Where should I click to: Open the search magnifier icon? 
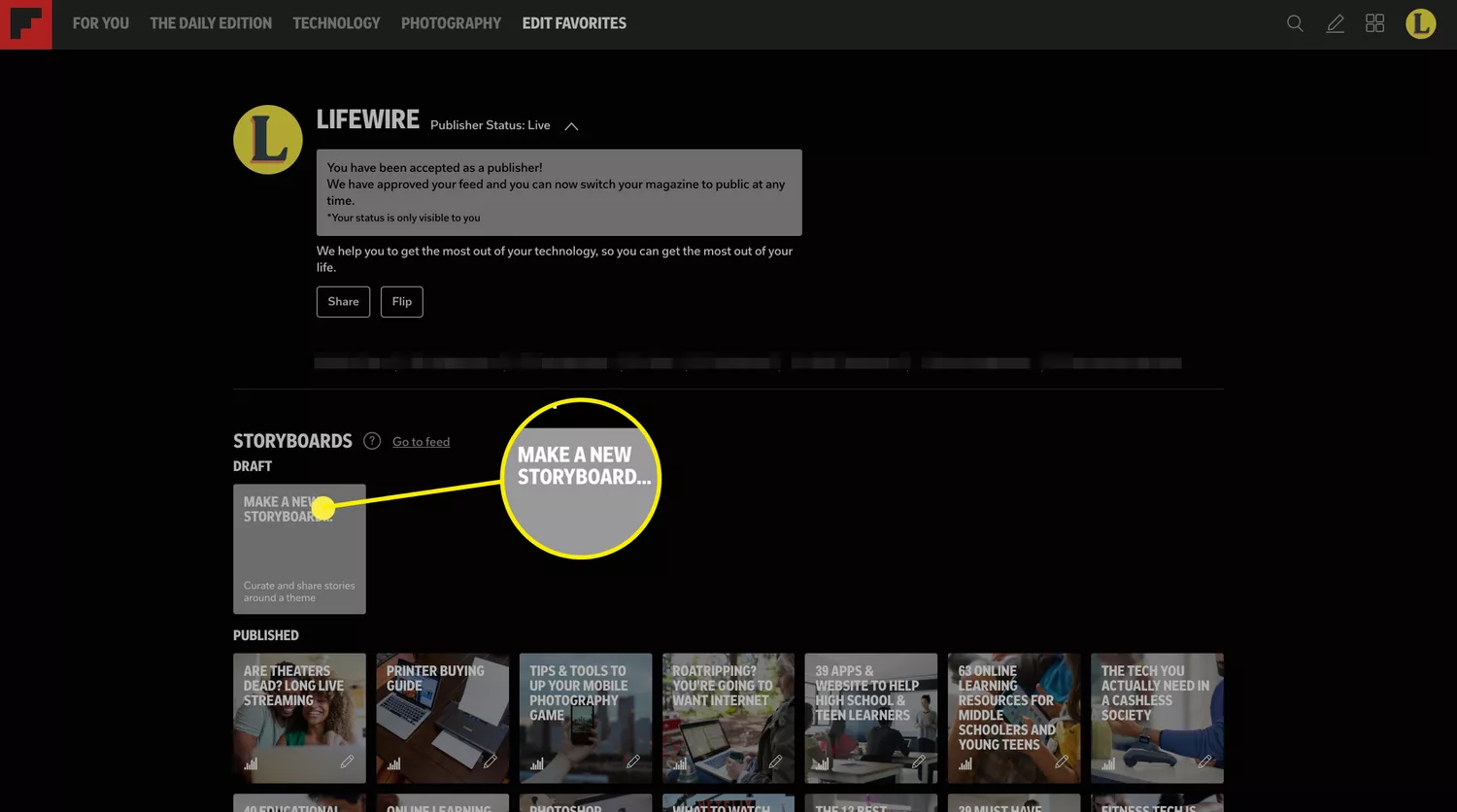click(1295, 23)
